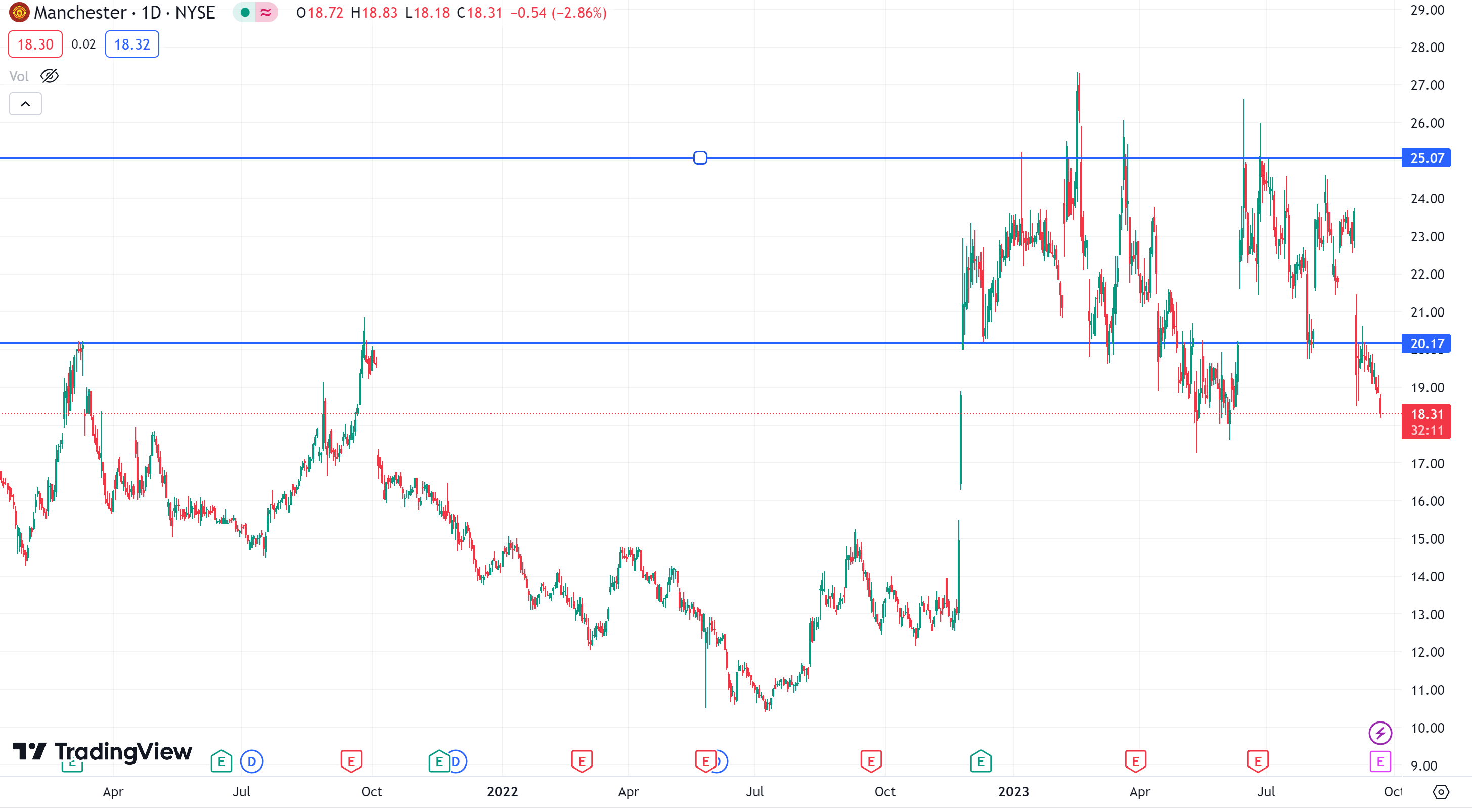Click the opening price value O18.72
This screenshot has height=812, width=1472.
click(320, 13)
